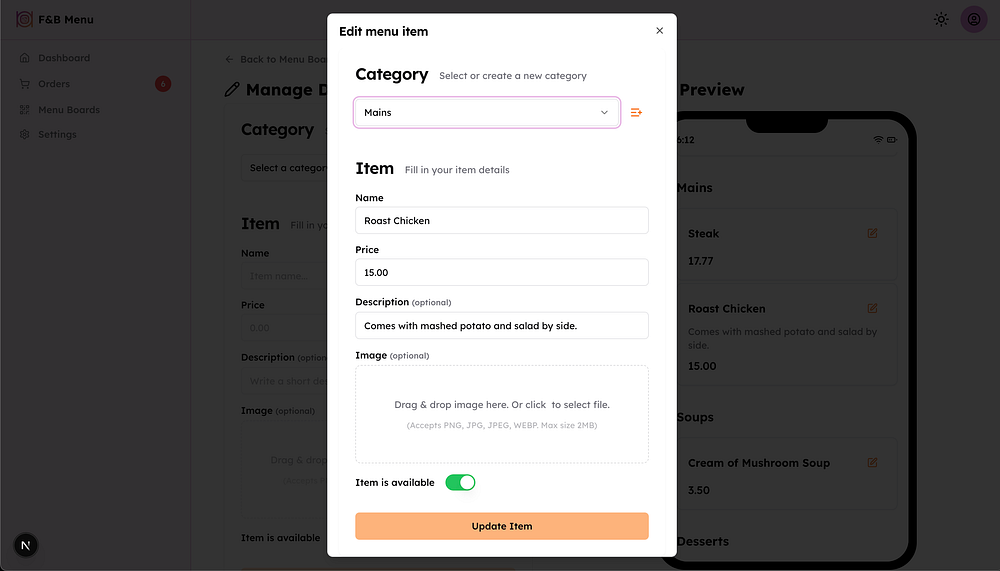The width and height of the screenshot is (1000, 571).
Task: Click the edit icon for Steak
Action: click(872, 233)
